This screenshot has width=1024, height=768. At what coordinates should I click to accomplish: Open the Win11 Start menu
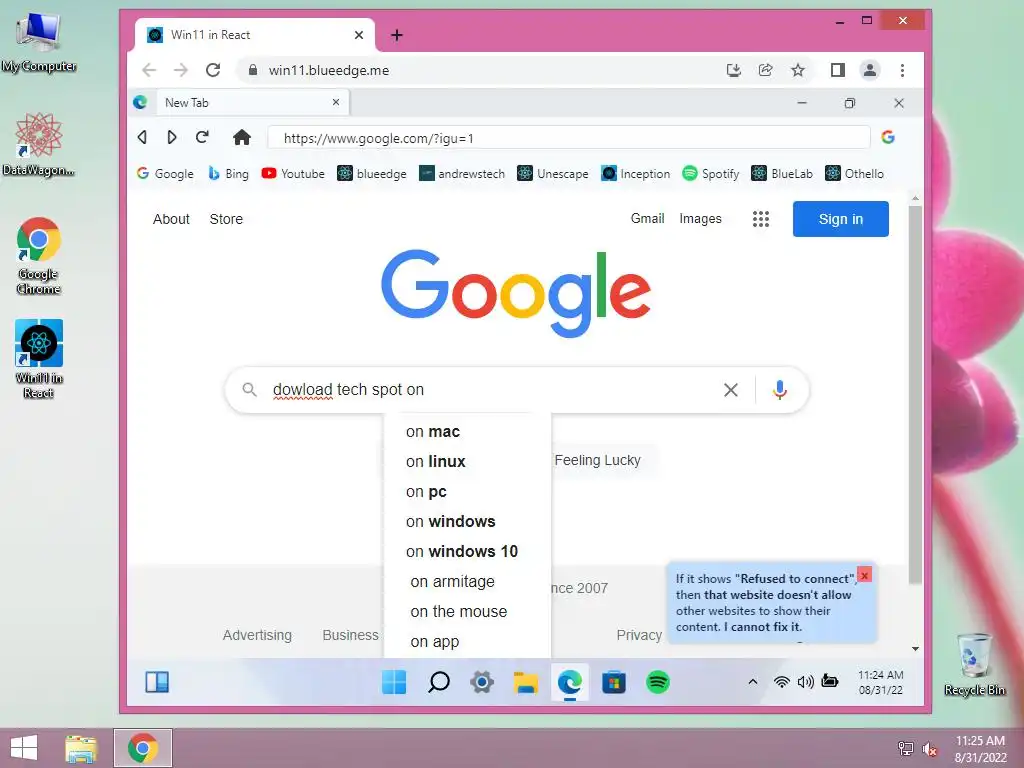pos(394,682)
